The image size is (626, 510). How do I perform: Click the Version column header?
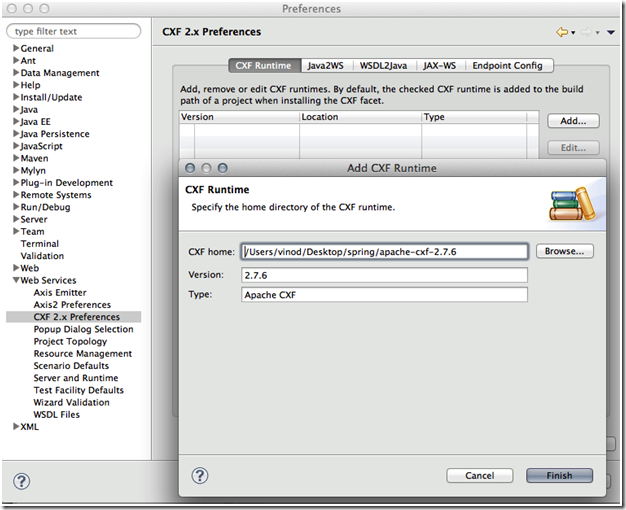(x=239, y=117)
